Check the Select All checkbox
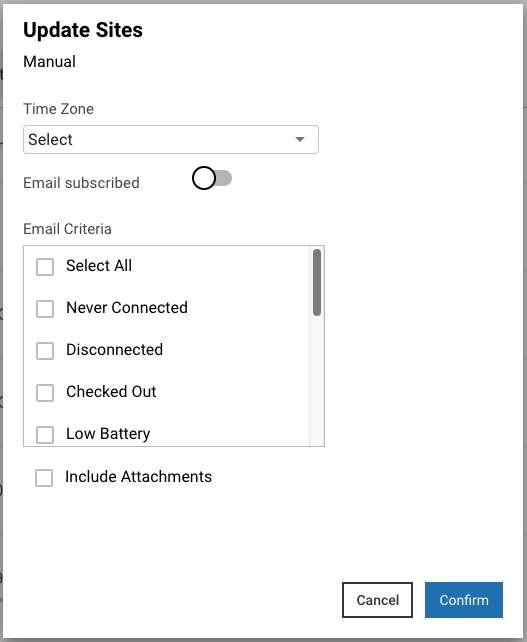The image size is (527, 642). pos(45,267)
